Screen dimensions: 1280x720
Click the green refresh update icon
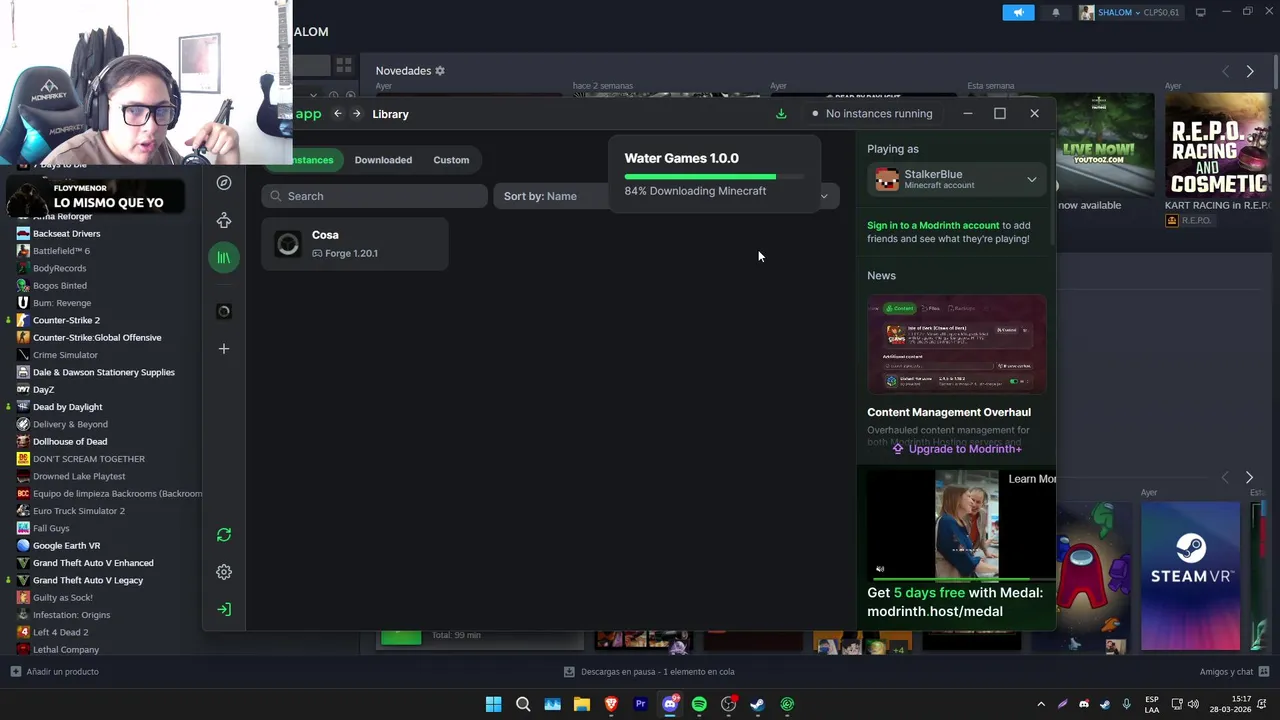tap(224, 535)
